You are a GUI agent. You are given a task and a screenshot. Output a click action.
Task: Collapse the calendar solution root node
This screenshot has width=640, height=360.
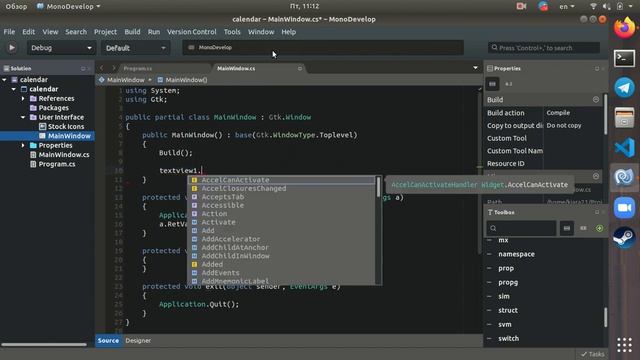point(4,80)
